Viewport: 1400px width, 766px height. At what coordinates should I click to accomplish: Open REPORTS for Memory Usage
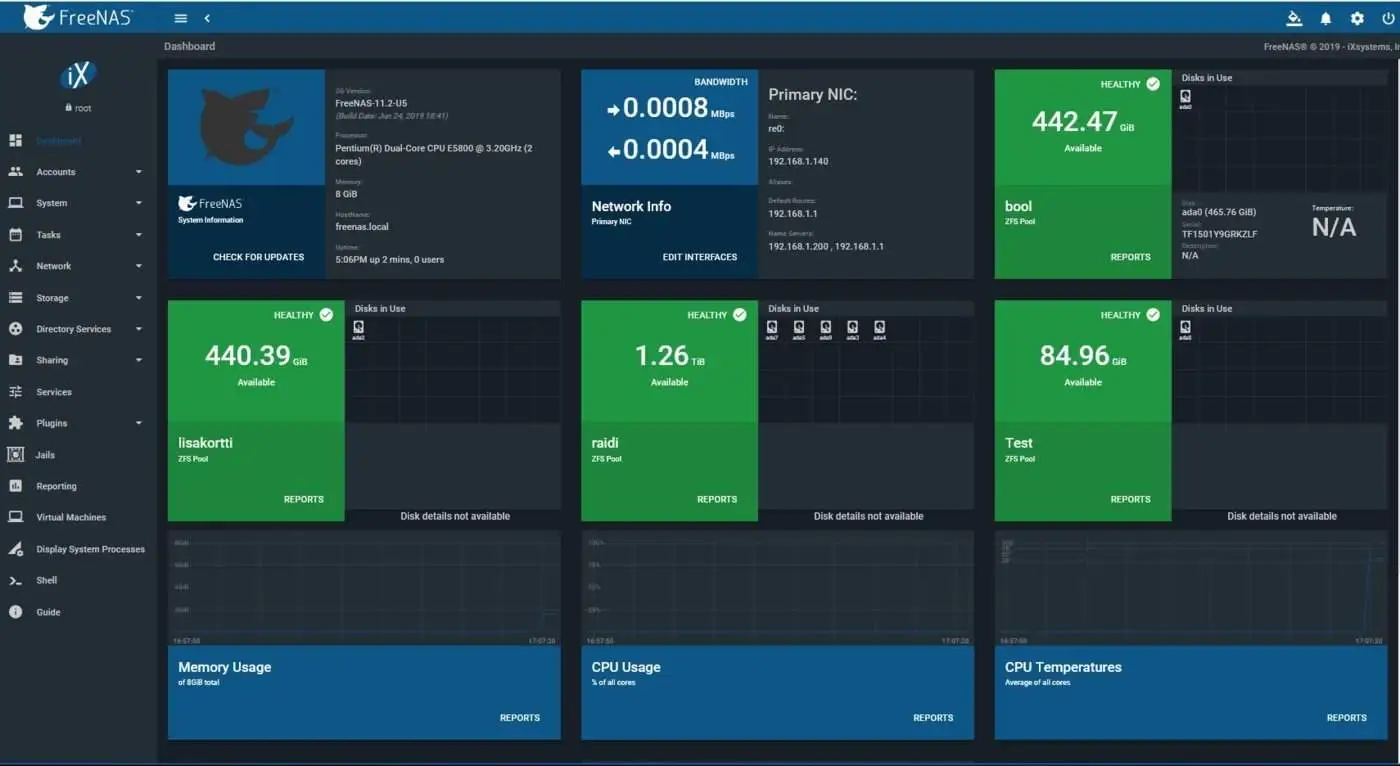coord(520,718)
